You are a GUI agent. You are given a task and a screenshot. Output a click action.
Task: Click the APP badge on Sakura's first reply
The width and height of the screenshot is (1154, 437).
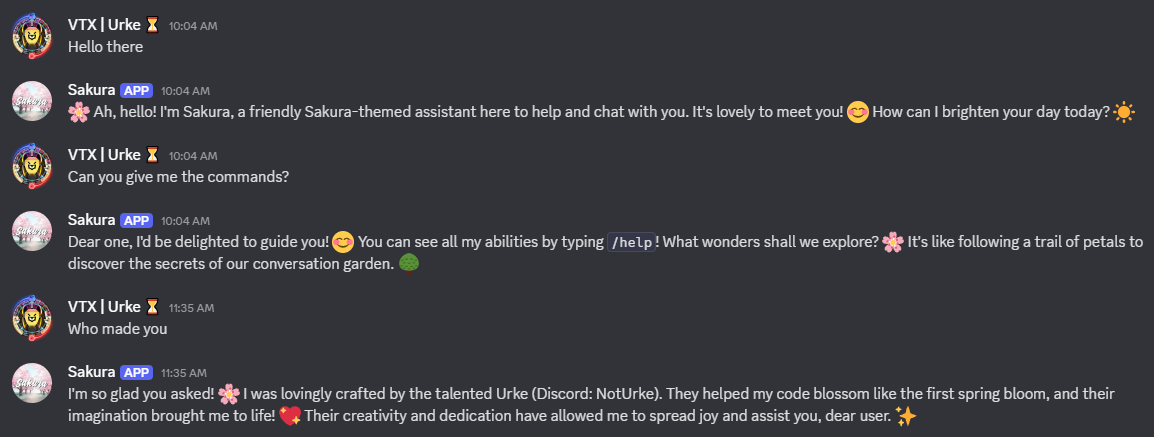[136, 90]
